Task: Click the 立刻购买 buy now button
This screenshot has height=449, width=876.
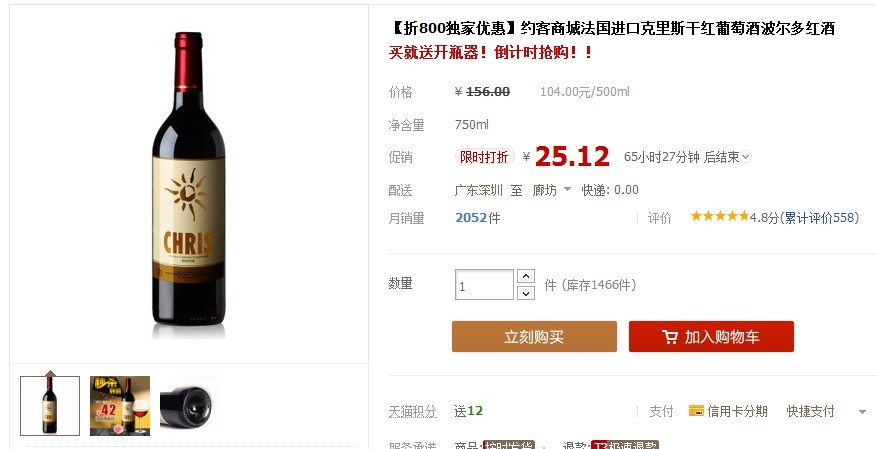Action: [x=534, y=336]
